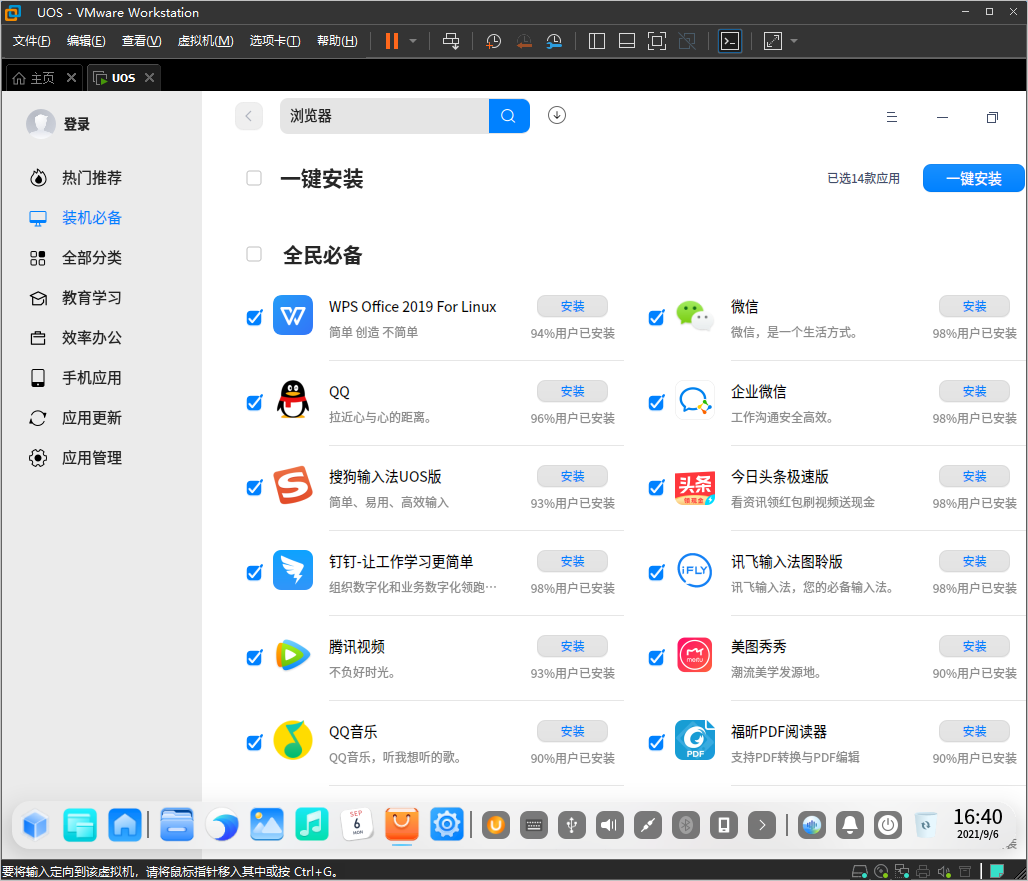Click the WPS Office 2019 app icon
This screenshot has height=881, width=1028.
pyautogui.click(x=293, y=316)
